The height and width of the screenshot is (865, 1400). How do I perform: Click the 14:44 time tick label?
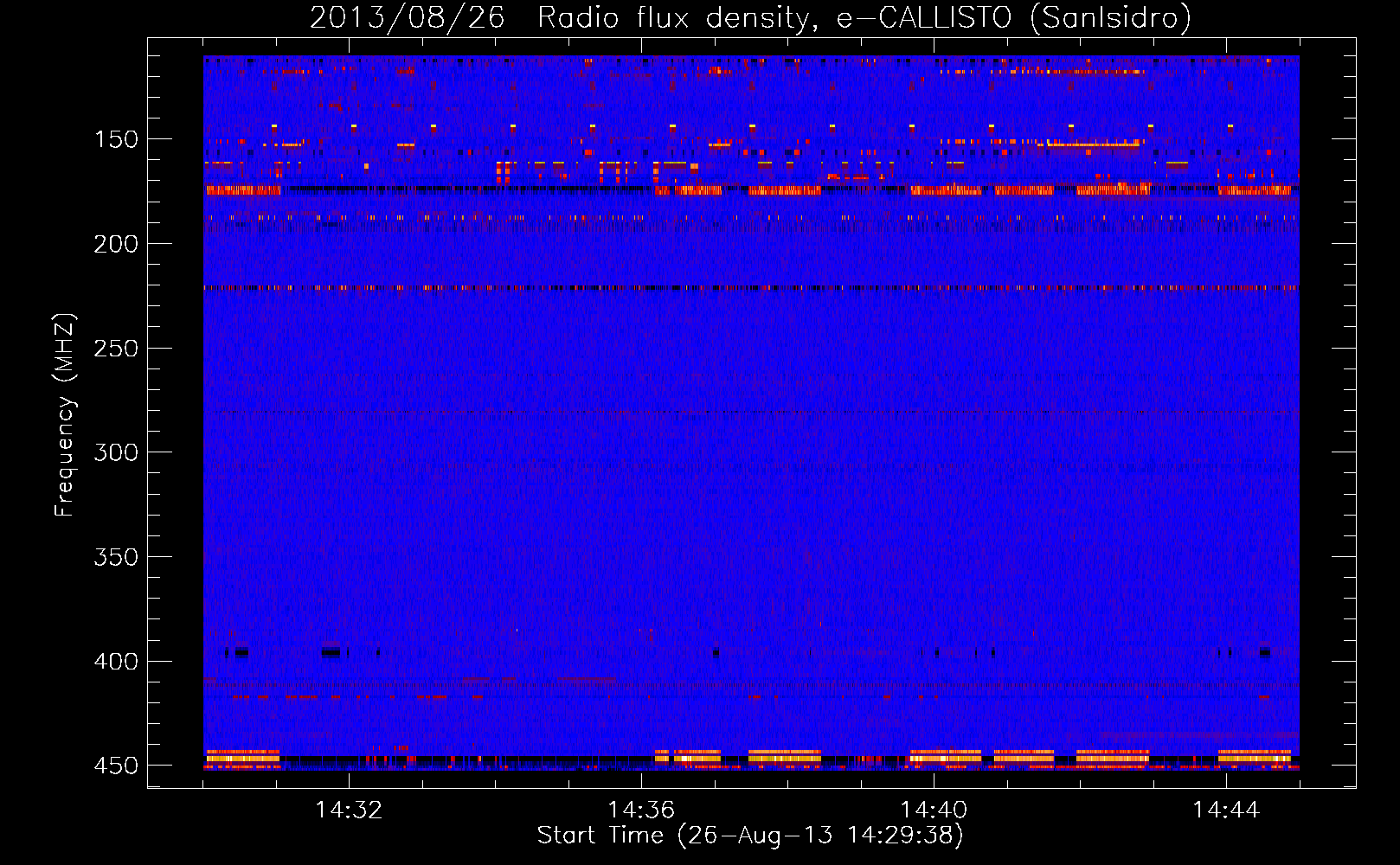1226,810
